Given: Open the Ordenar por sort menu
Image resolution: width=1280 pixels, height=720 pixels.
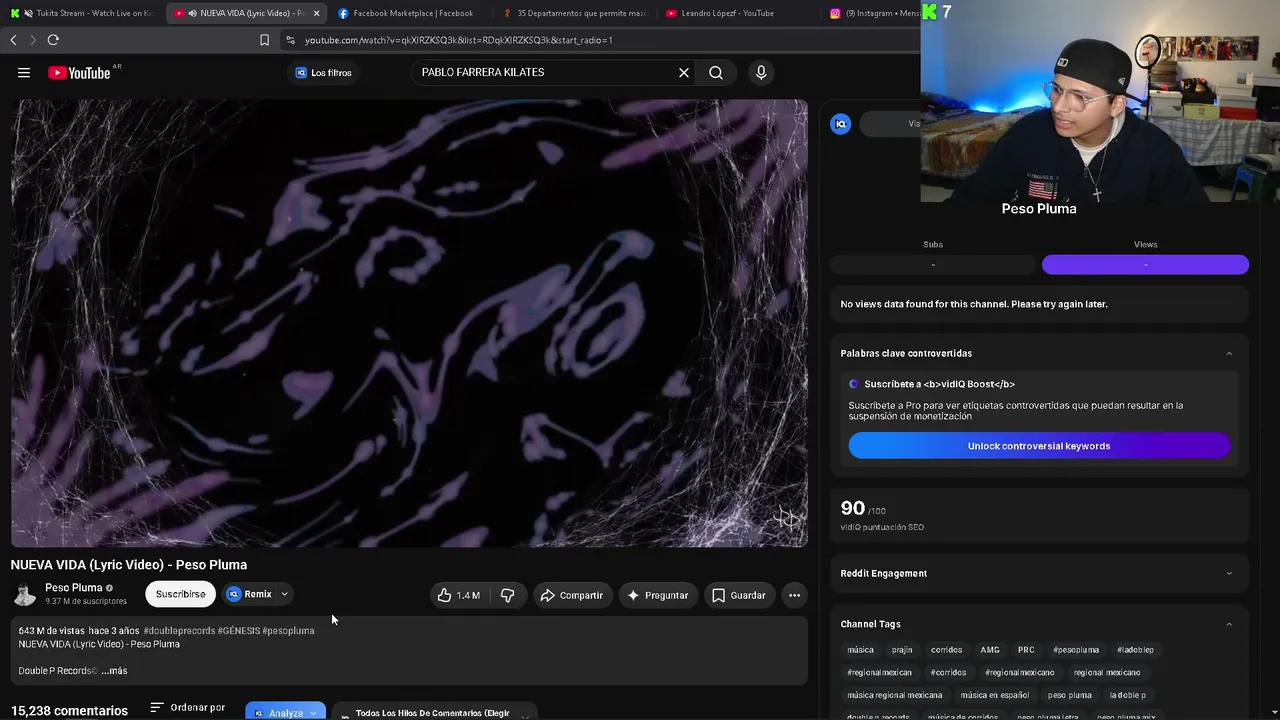Looking at the screenshot, I should point(187,708).
